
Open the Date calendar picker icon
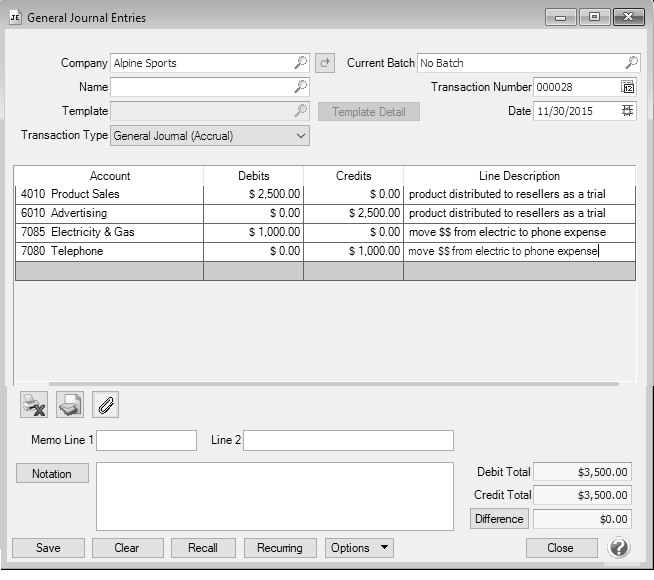(627, 111)
